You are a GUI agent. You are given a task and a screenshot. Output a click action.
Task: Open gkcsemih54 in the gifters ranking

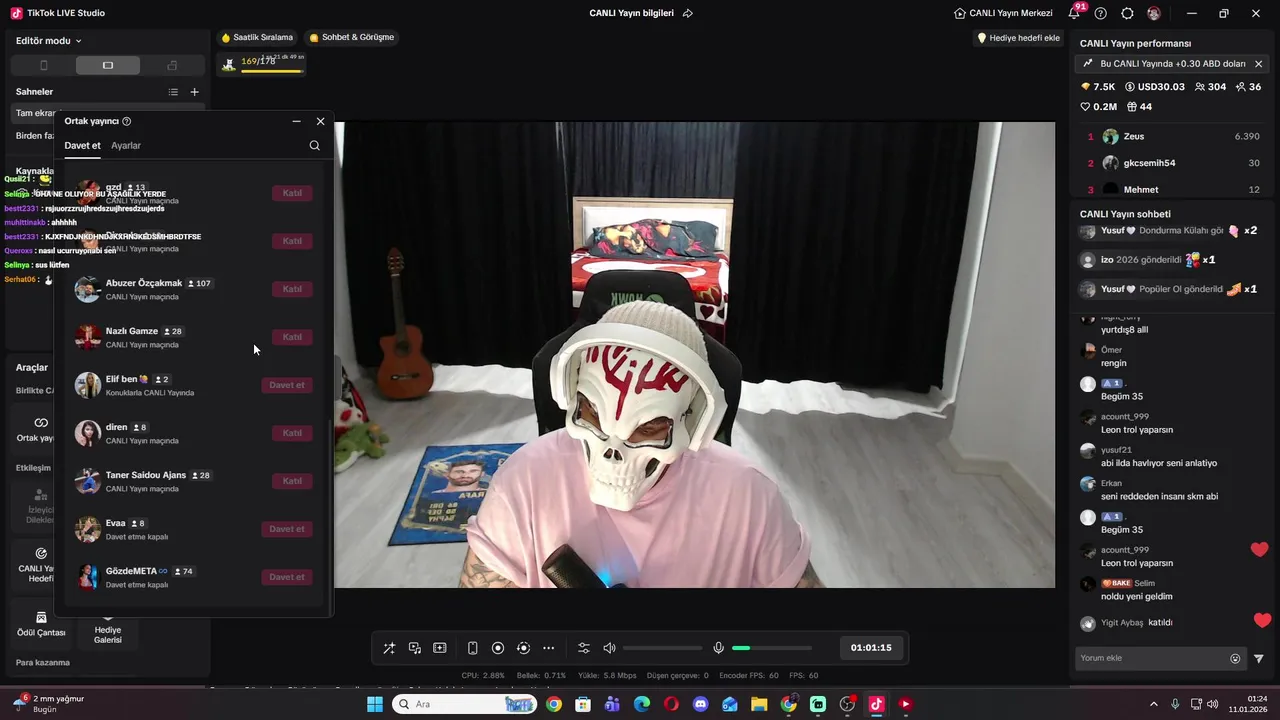tap(1174, 163)
